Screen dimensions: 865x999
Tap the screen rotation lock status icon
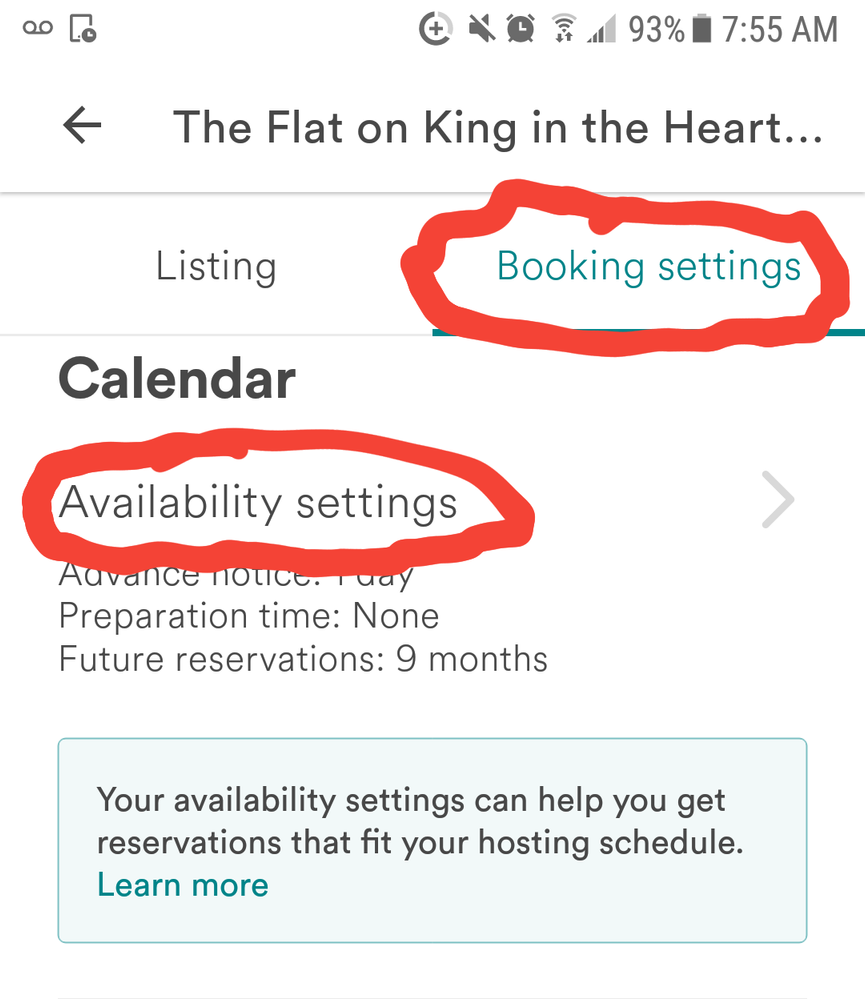point(82,30)
